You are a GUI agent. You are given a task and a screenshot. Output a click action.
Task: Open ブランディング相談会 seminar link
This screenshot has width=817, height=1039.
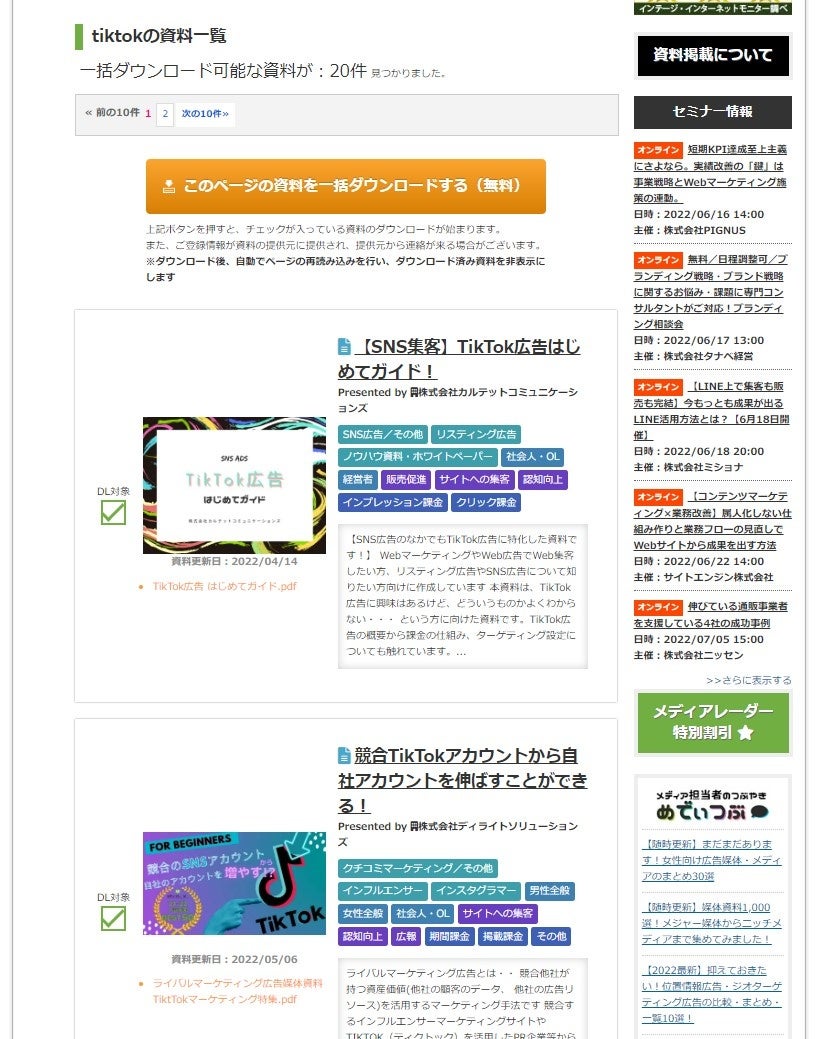[710, 292]
